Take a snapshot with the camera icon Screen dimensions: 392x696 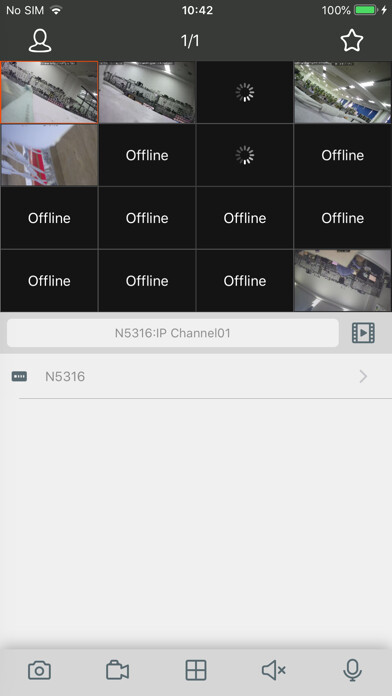pyautogui.click(x=39, y=670)
